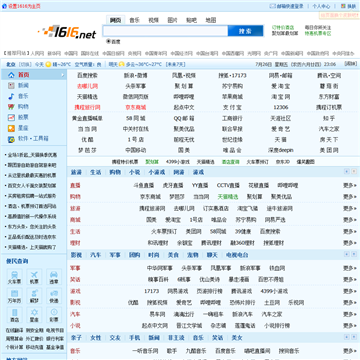The width and height of the screenshot is (360, 360).
Task: Select the 小游戏 category tab
Action: [157, 172]
